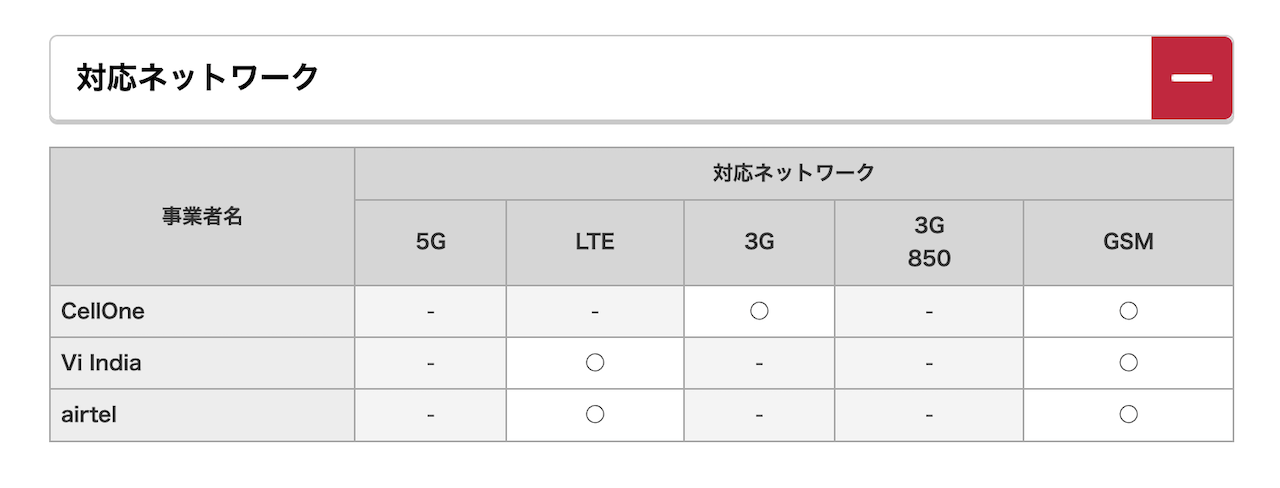Select the airtel carrier row label
This screenshot has height=488, width=1280.
click(x=89, y=415)
